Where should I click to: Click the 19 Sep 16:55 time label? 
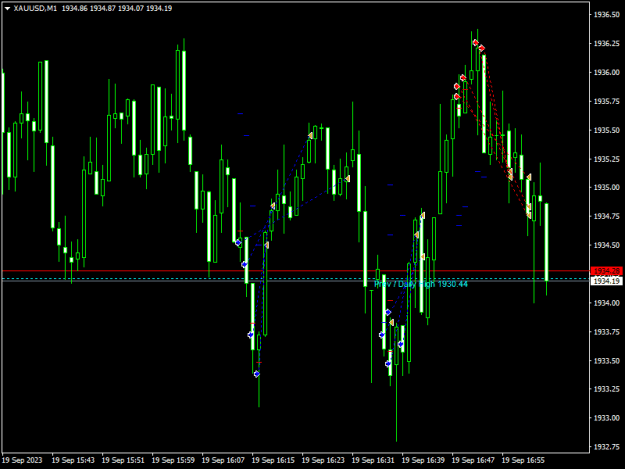pyautogui.click(x=523, y=460)
